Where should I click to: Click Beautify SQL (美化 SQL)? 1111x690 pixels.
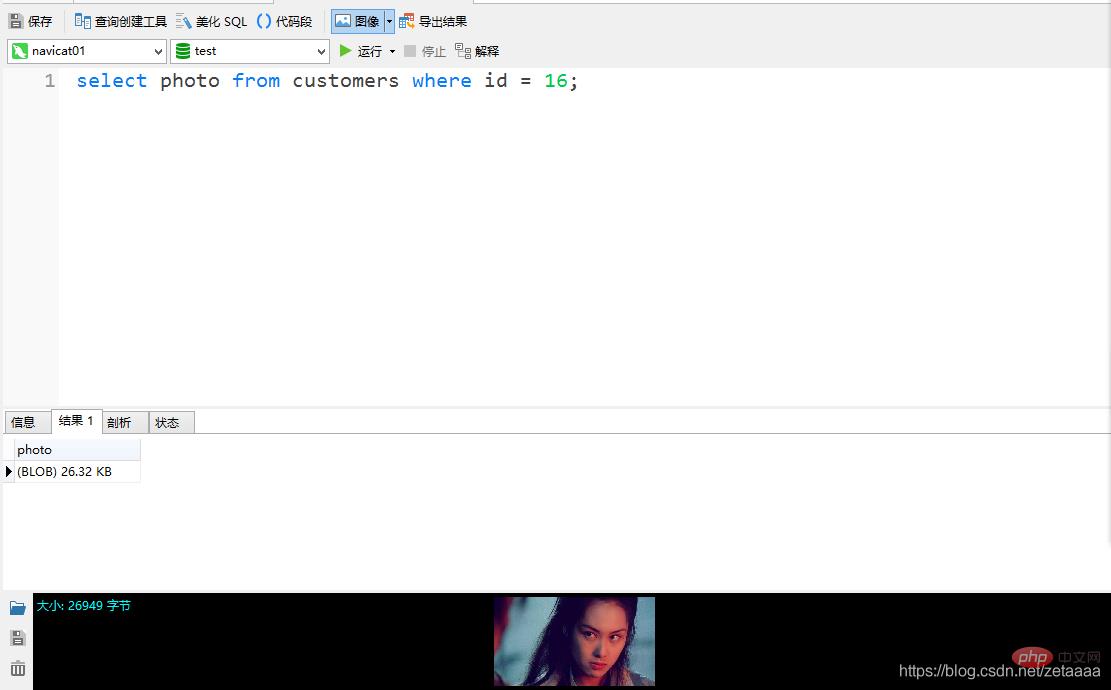pyautogui.click(x=211, y=21)
